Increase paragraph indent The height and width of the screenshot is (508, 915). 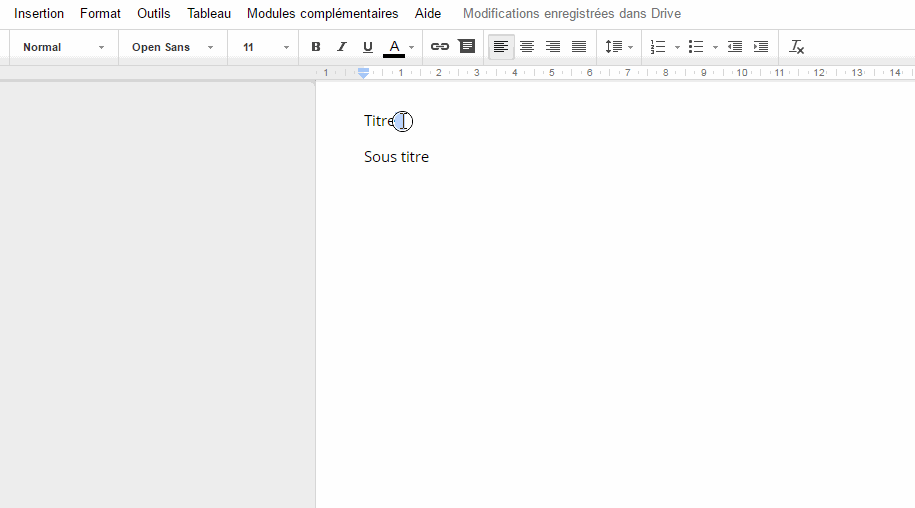[x=761, y=47]
